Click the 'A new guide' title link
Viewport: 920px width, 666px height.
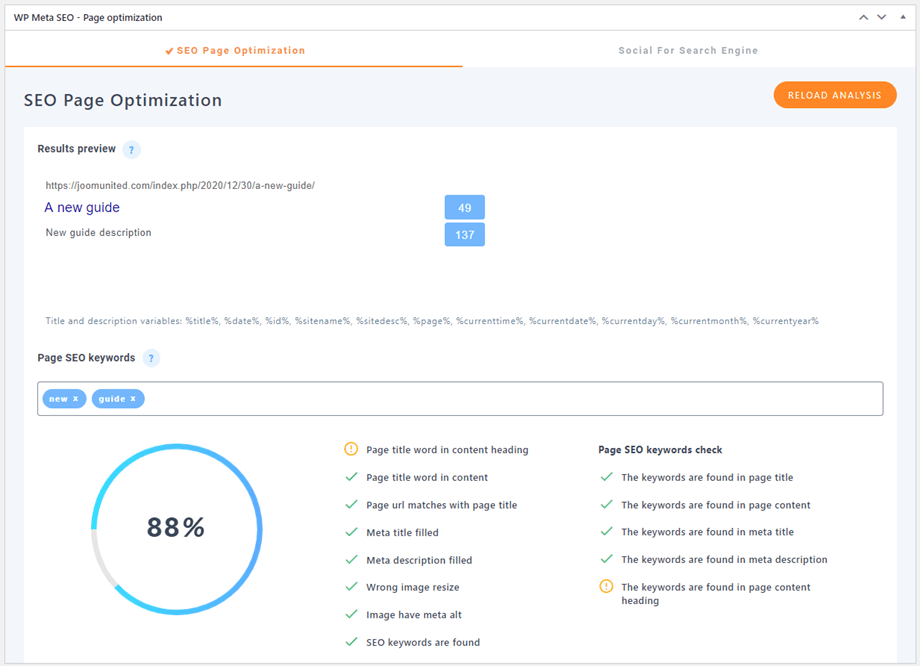click(82, 208)
